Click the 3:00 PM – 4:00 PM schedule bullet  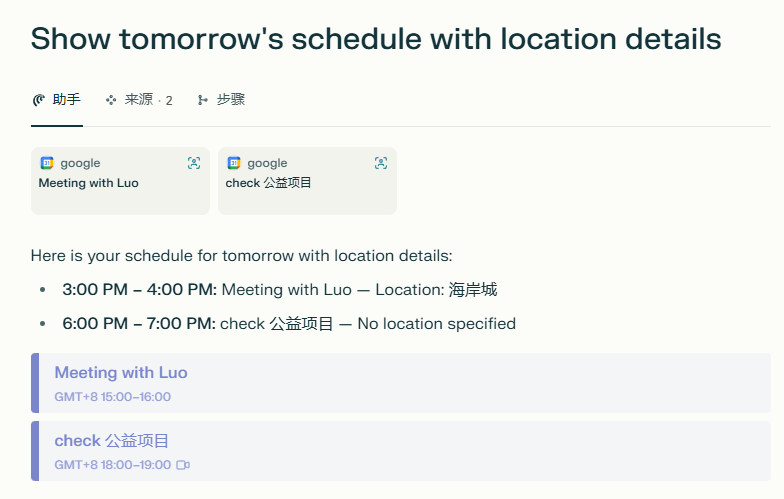click(x=139, y=290)
